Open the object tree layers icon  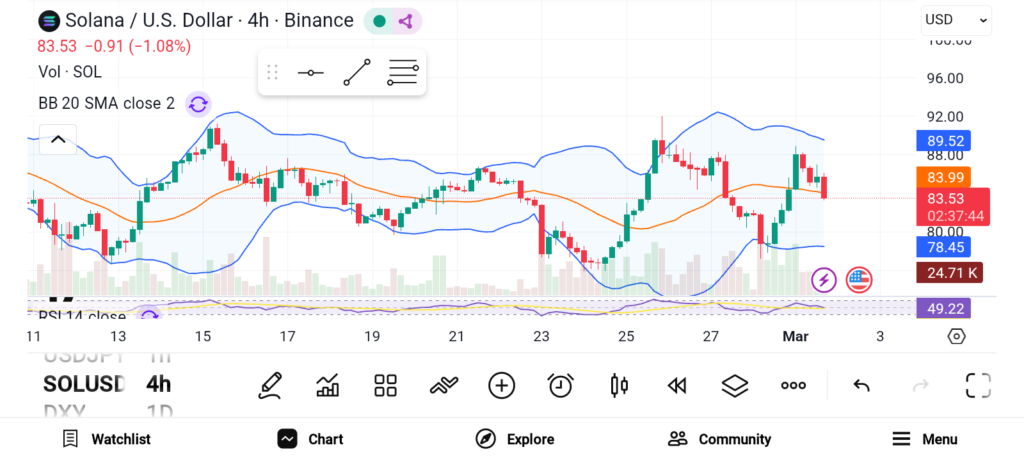click(735, 385)
